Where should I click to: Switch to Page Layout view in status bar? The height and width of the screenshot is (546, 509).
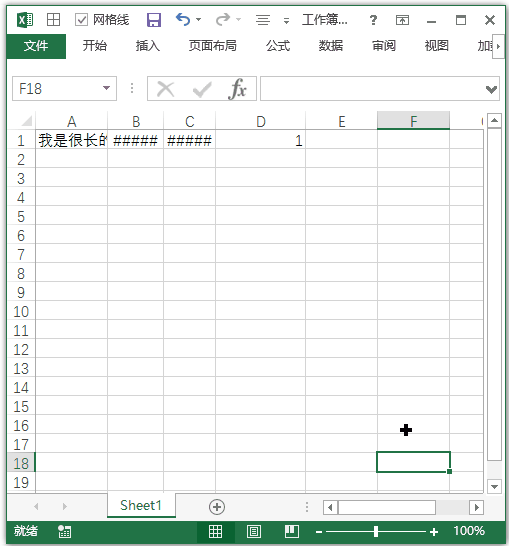point(254,531)
